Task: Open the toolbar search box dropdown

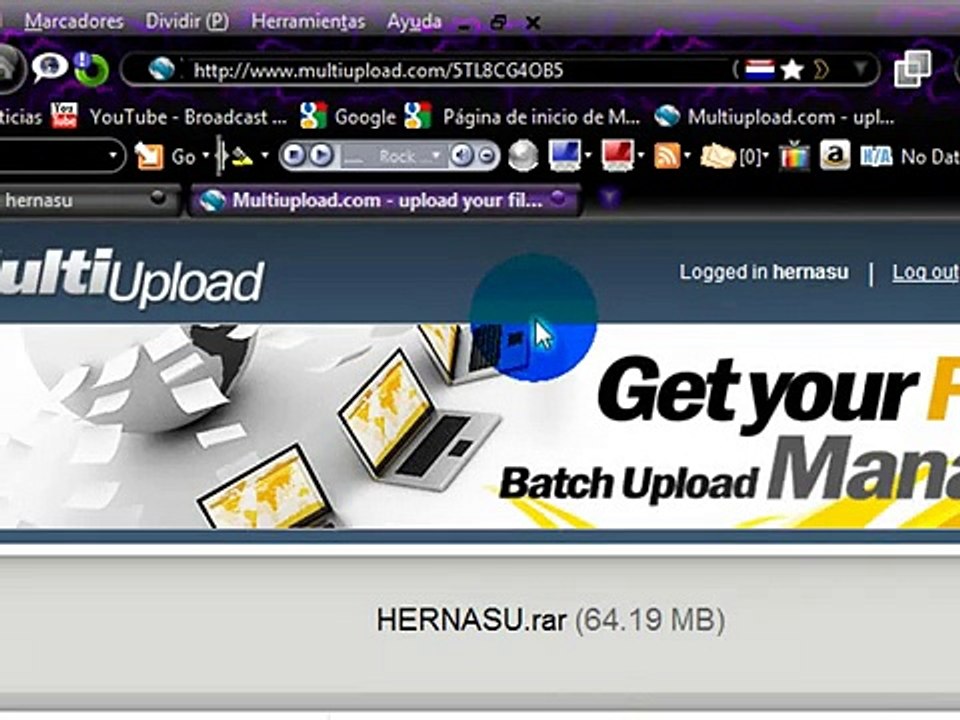Action: point(113,156)
